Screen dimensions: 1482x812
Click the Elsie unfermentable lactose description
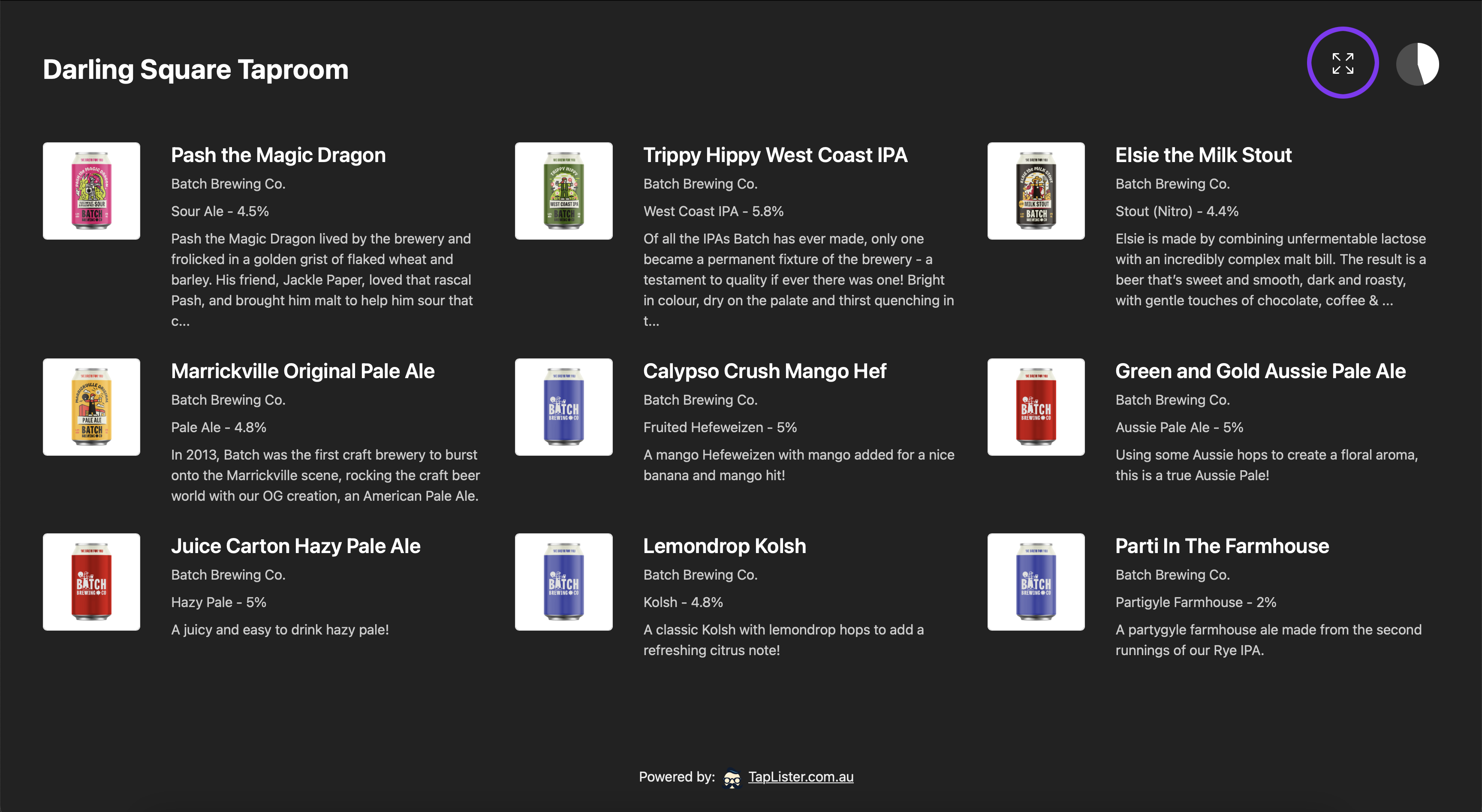coord(1271,270)
